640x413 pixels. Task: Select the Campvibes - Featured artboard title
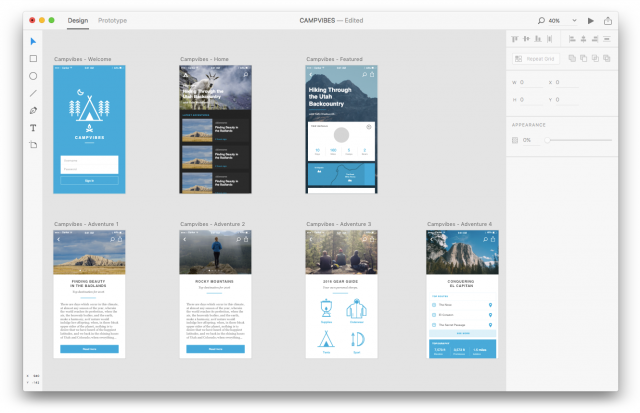[335, 60]
